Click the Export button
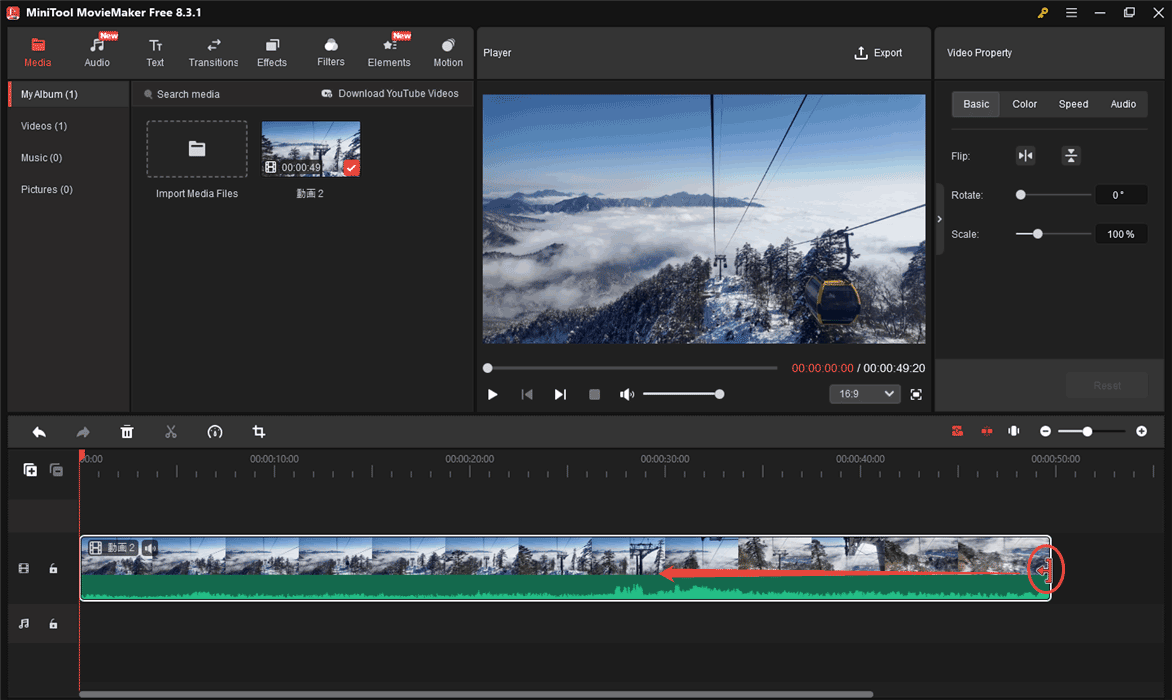Screen dimensions: 1172x700 point(879,52)
